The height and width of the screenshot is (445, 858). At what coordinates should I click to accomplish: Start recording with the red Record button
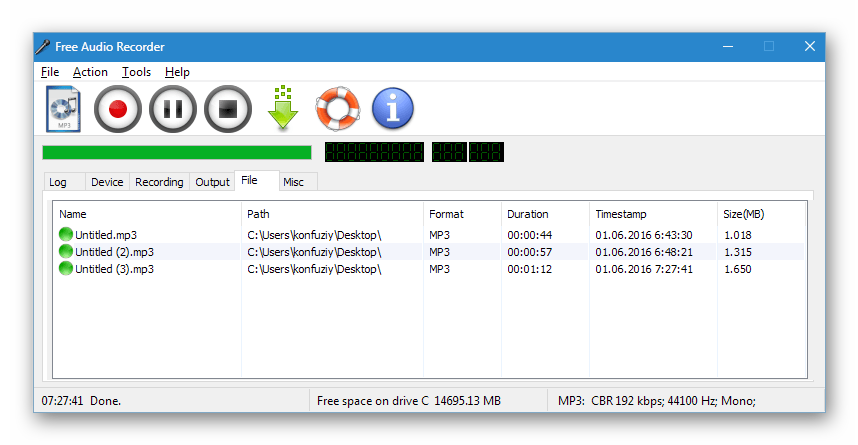(x=118, y=109)
